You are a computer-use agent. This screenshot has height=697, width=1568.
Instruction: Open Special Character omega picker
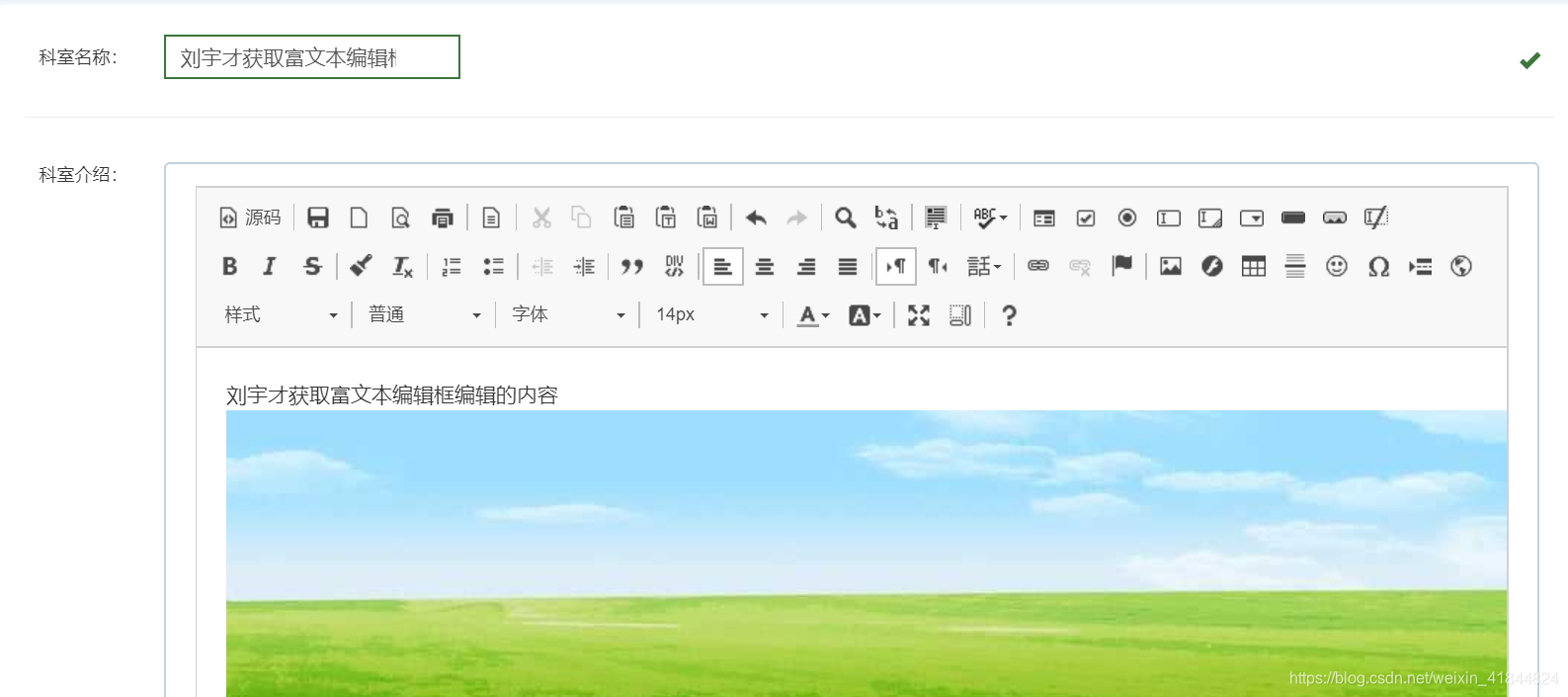coord(1378,266)
